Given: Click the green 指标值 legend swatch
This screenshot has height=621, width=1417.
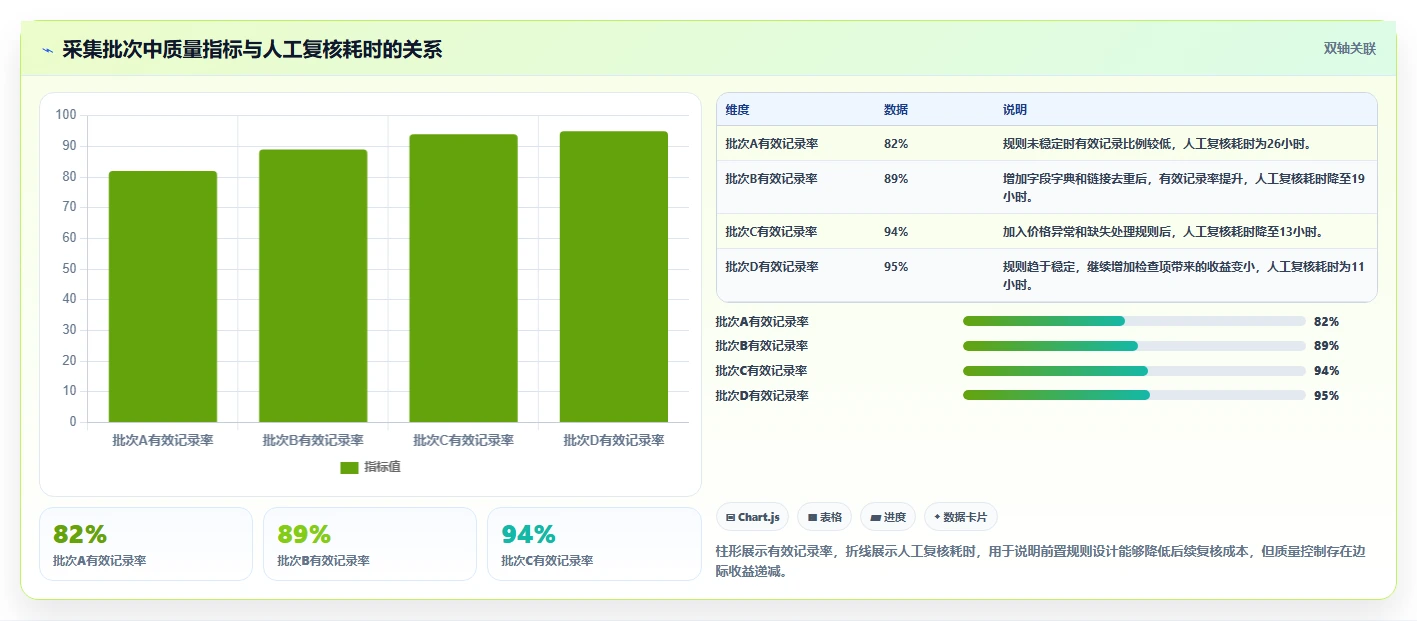Looking at the screenshot, I should click(x=349, y=468).
